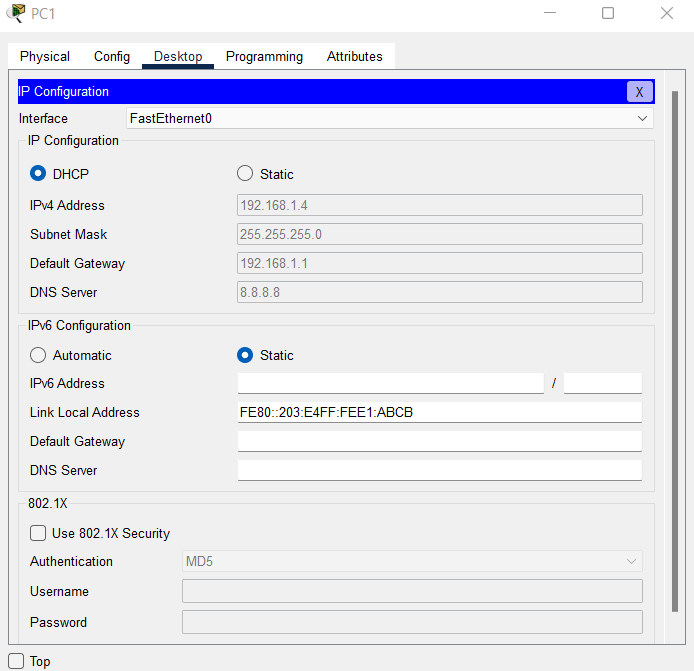Click the vertical scrollbar of the Desktop panel
This screenshot has height=671, width=694.
675,351
